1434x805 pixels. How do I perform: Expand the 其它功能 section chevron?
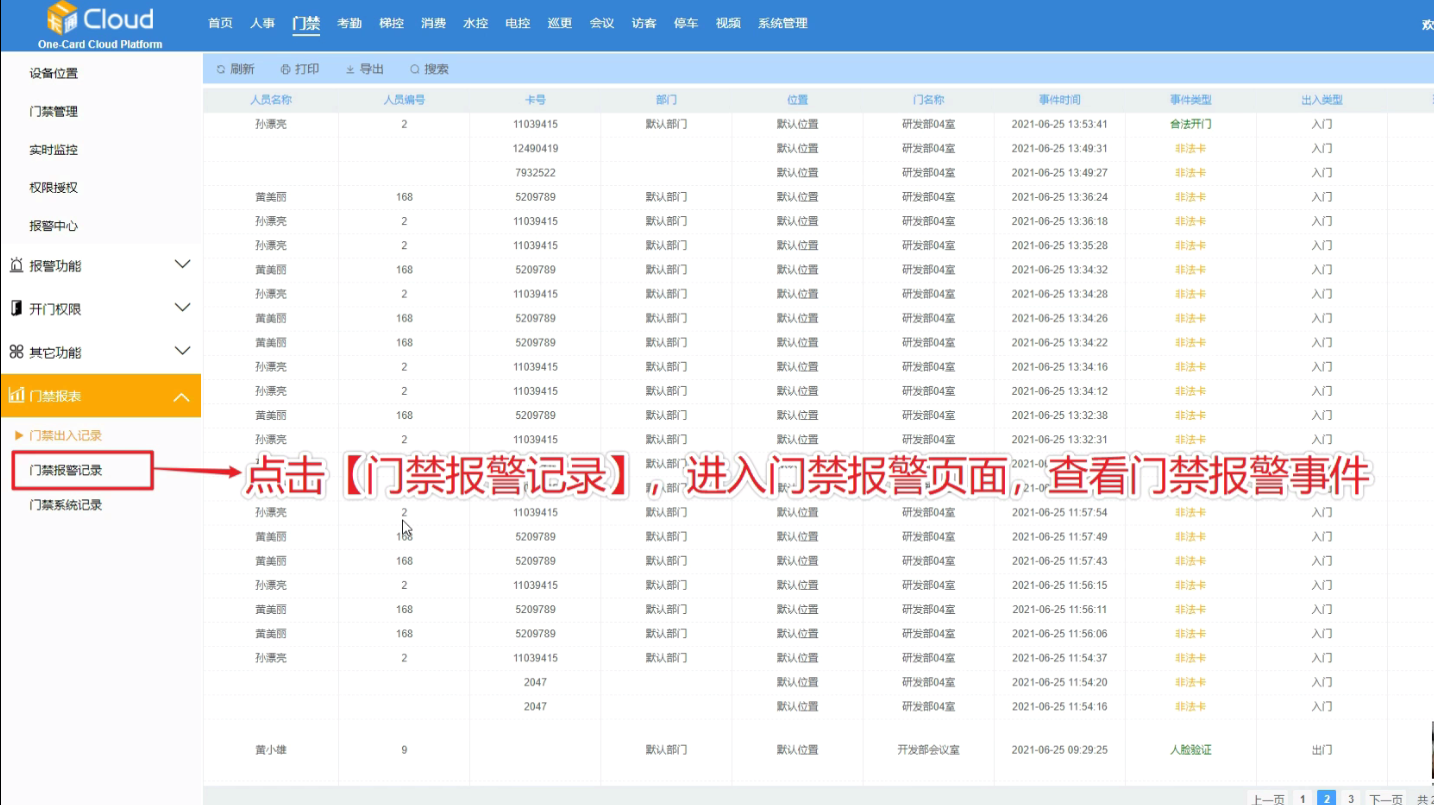[182, 352]
